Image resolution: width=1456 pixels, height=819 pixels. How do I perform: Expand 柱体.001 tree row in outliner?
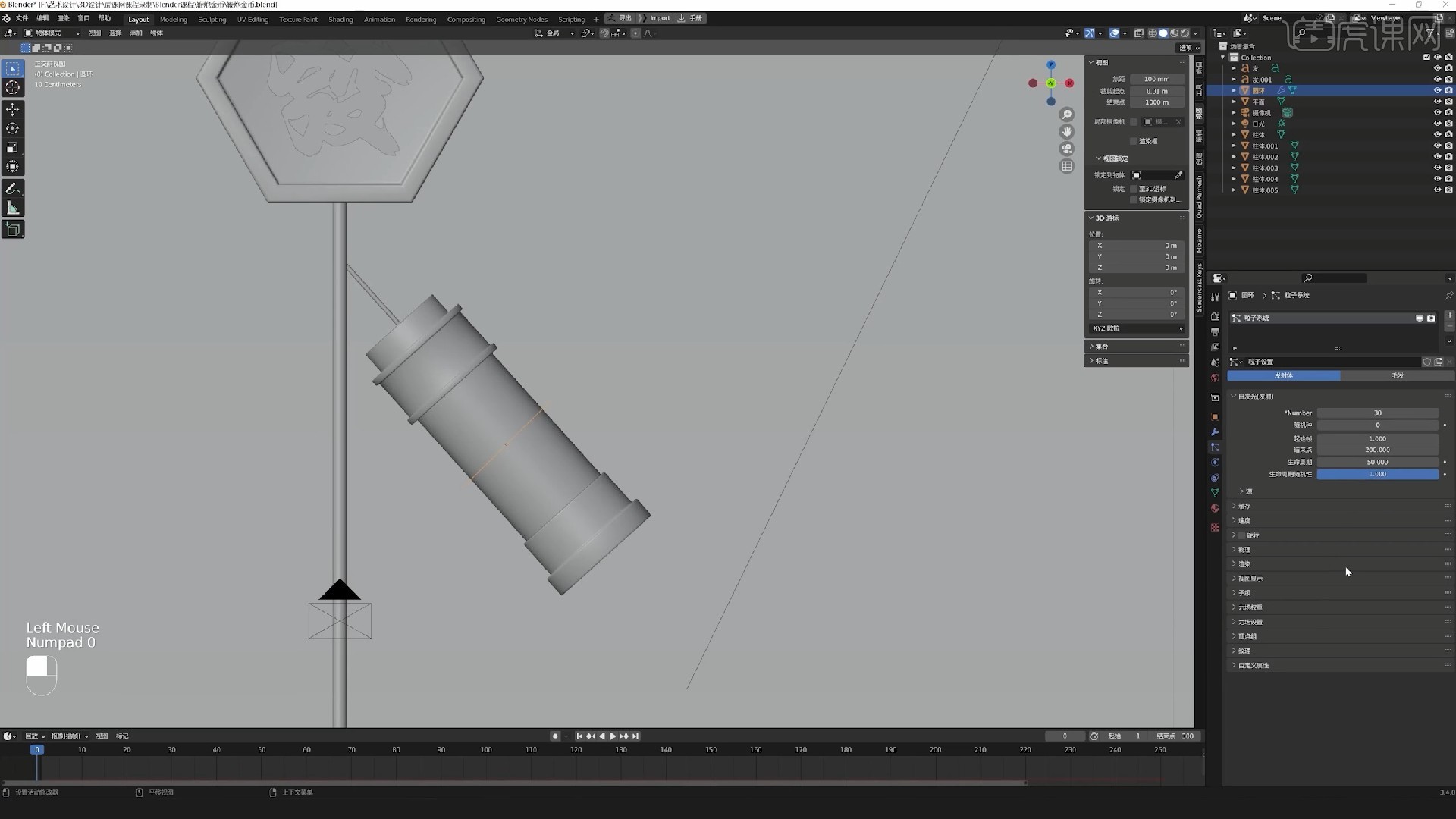1234,146
